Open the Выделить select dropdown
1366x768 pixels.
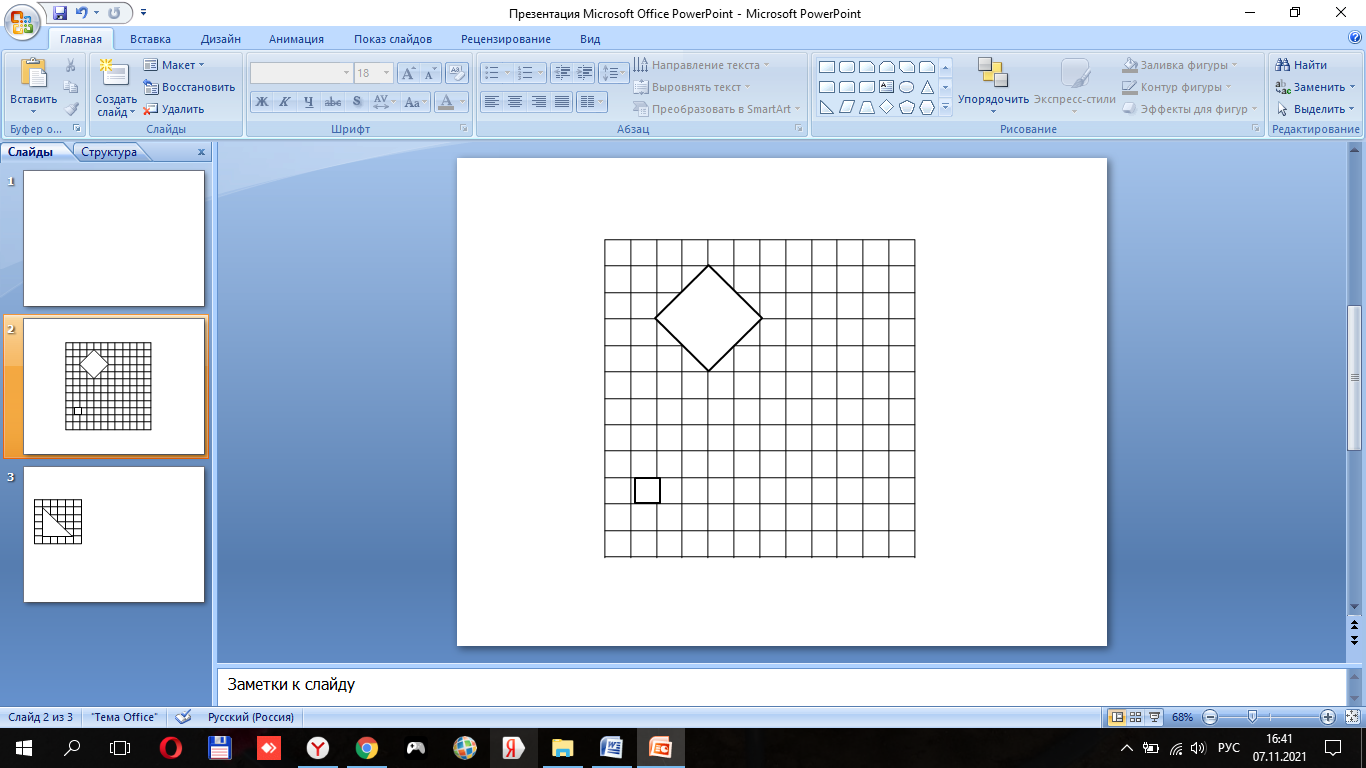[x=1315, y=109]
